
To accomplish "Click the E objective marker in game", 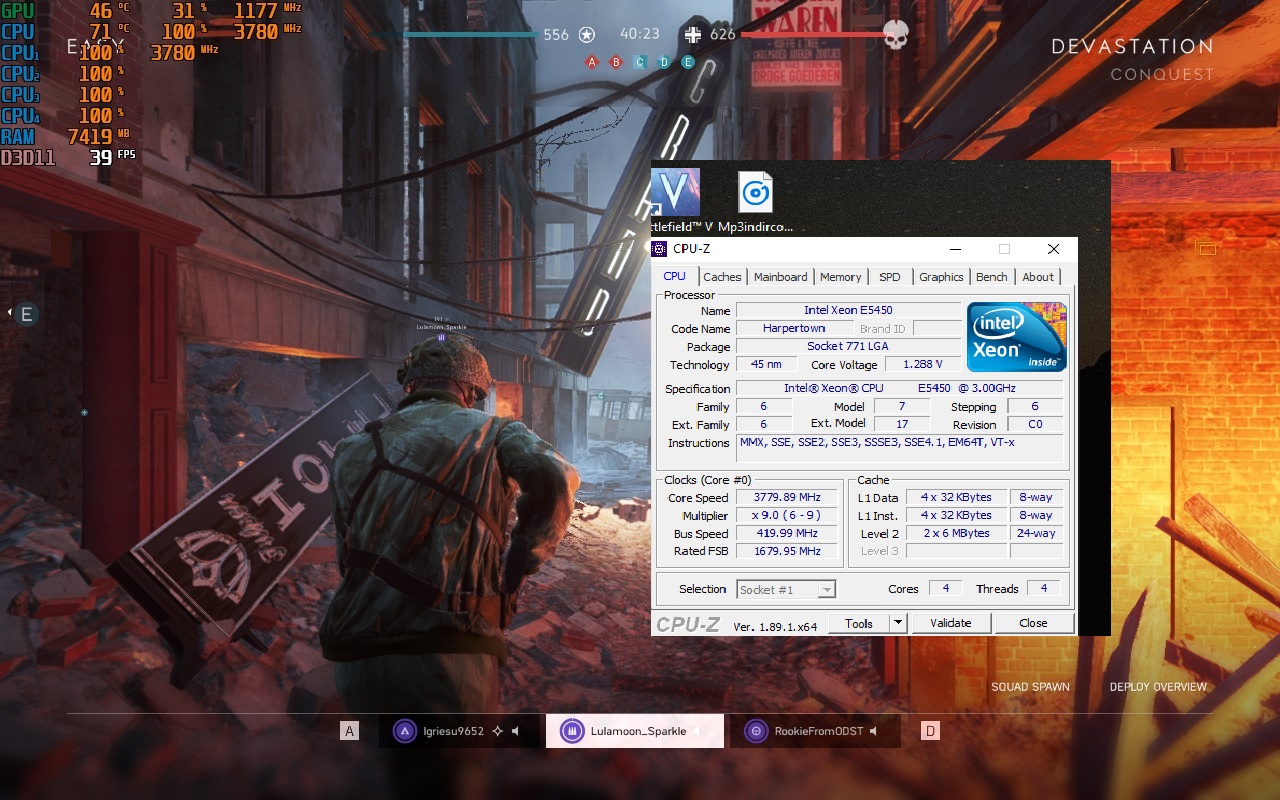I will pos(26,314).
